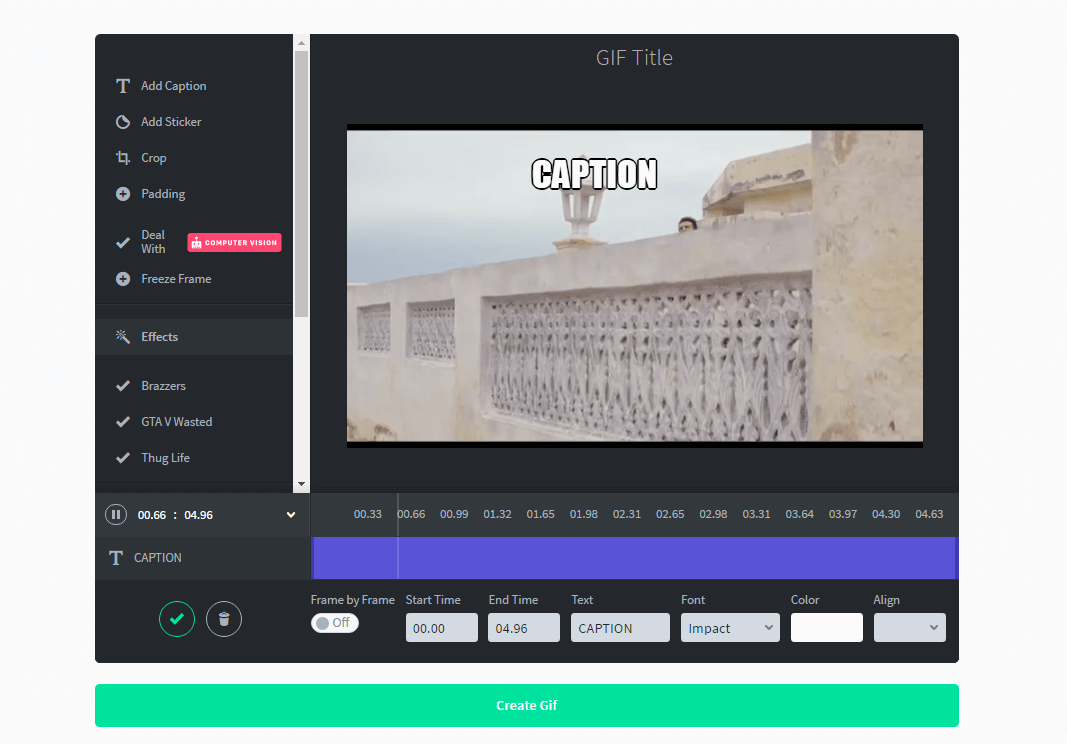Choose the Crop menu item
This screenshot has width=1067, height=744.
coord(154,158)
